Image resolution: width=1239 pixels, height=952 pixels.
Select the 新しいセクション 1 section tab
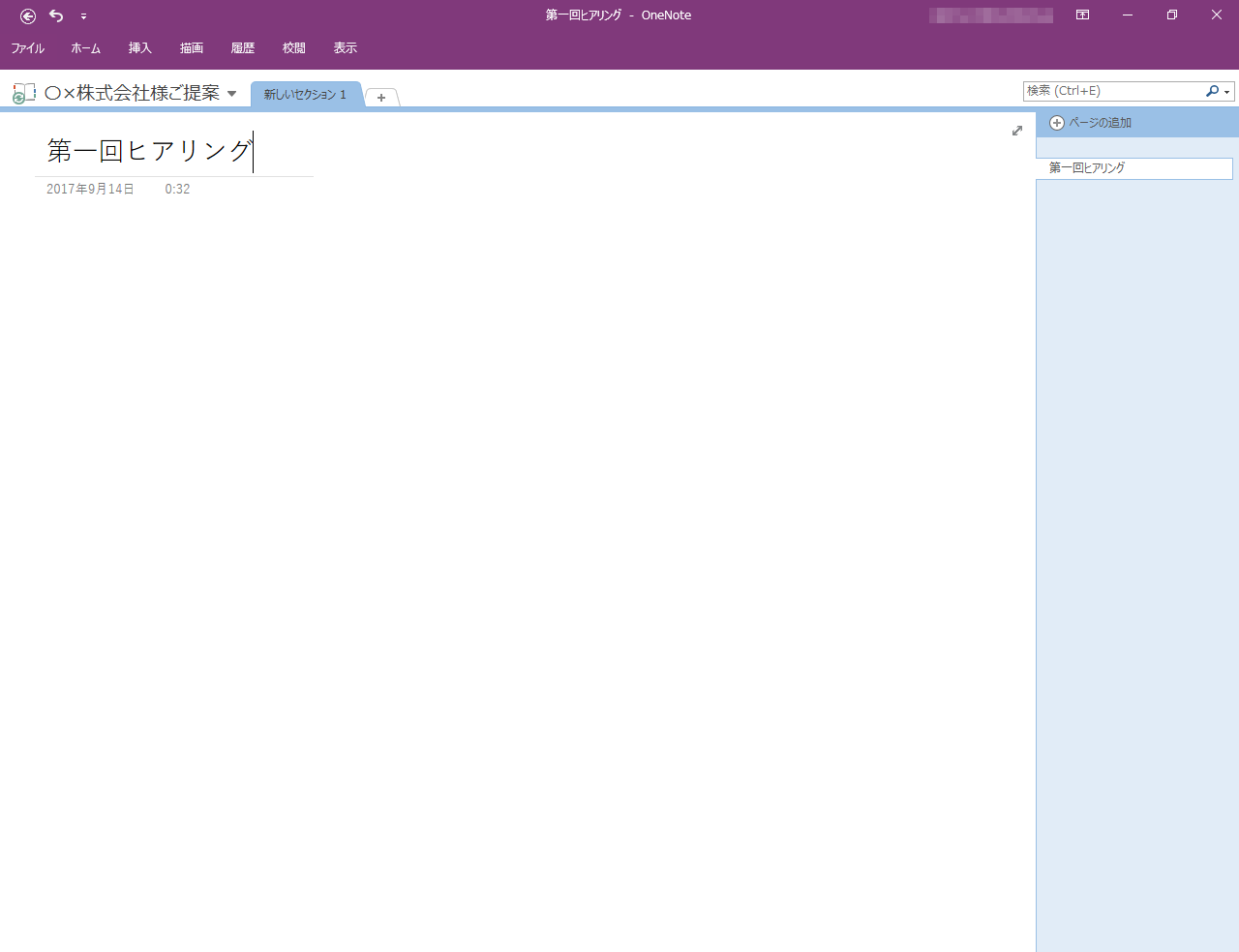306,94
